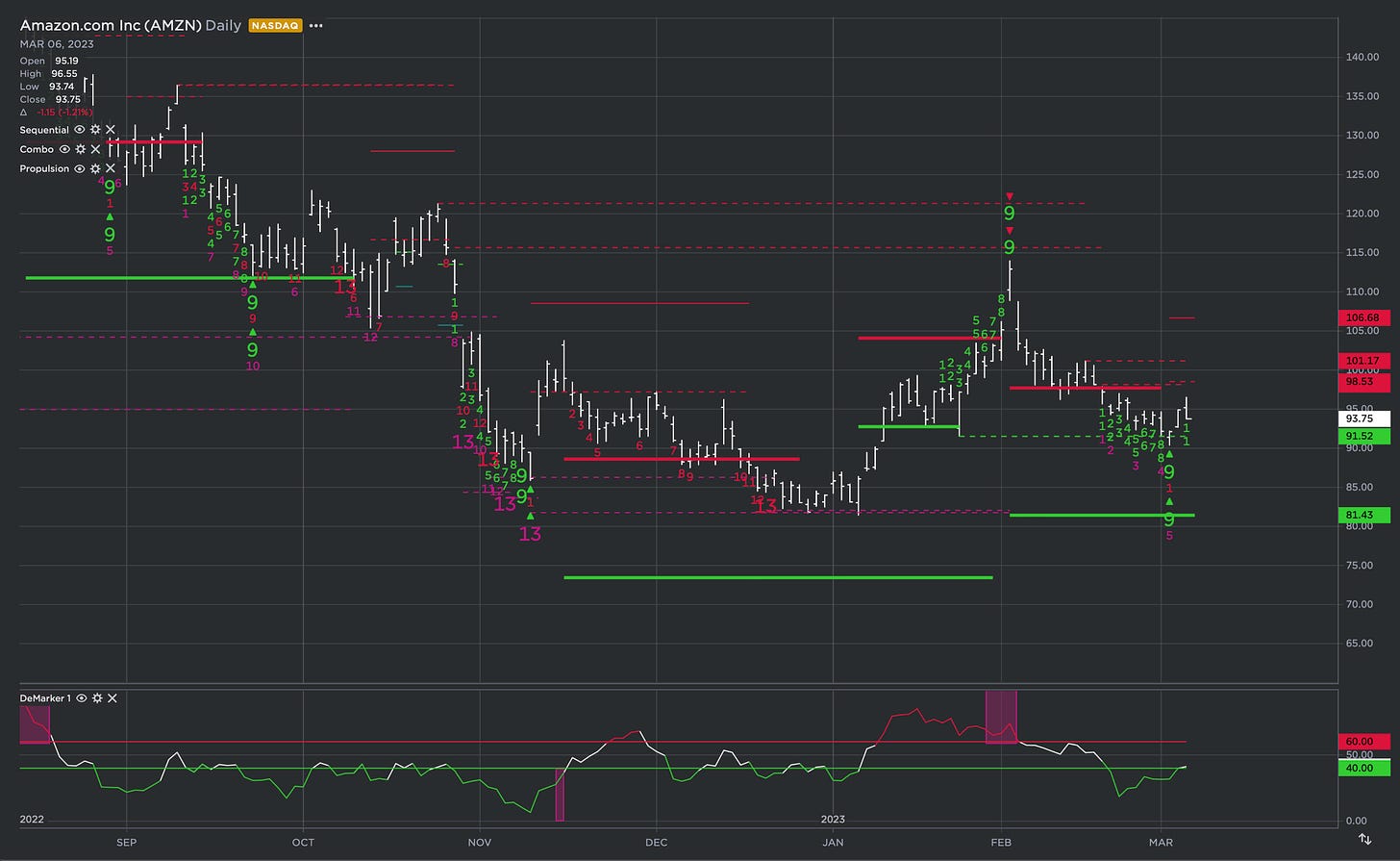Click the OCT label on time axis
The width and height of the screenshot is (1400, 861).
point(303,842)
